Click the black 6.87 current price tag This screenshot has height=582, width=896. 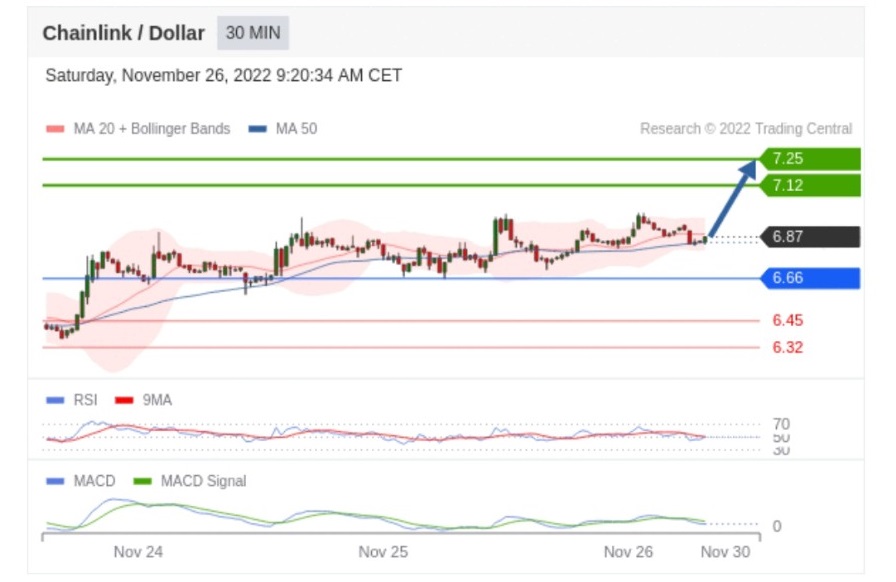point(810,237)
